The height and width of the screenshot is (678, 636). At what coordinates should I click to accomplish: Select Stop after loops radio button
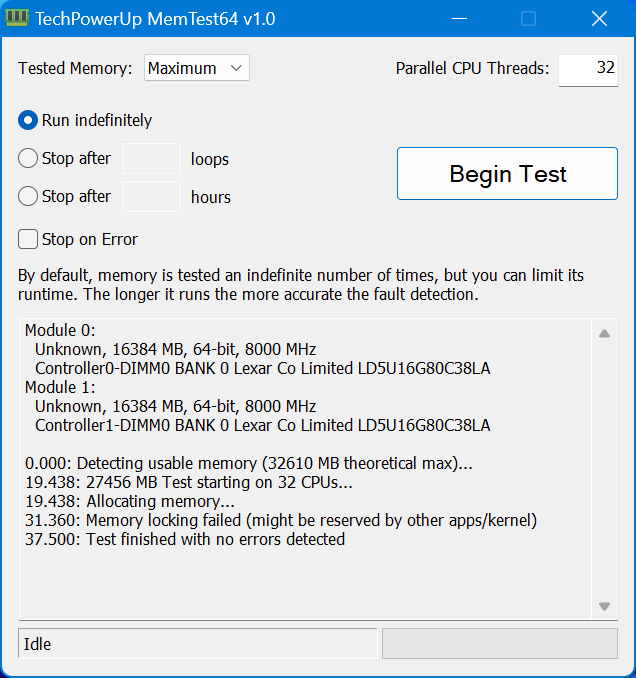click(x=28, y=158)
